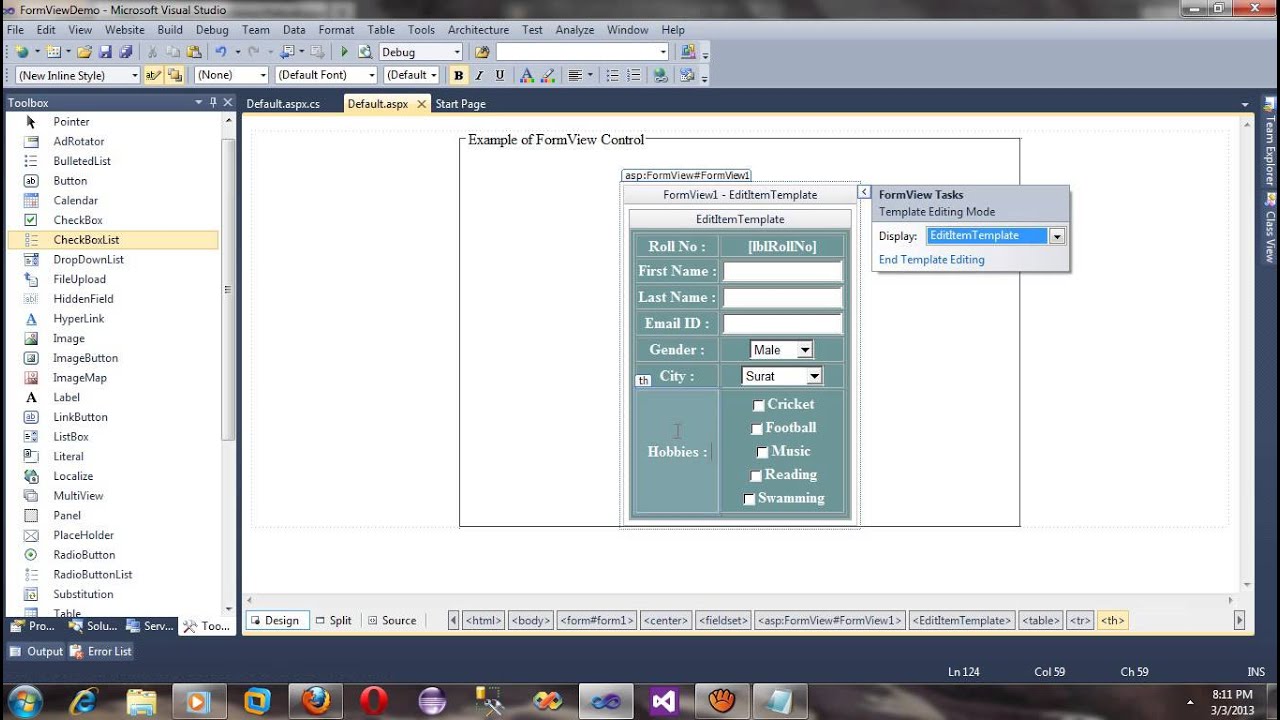Click the End Template Editing link

point(931,260)
